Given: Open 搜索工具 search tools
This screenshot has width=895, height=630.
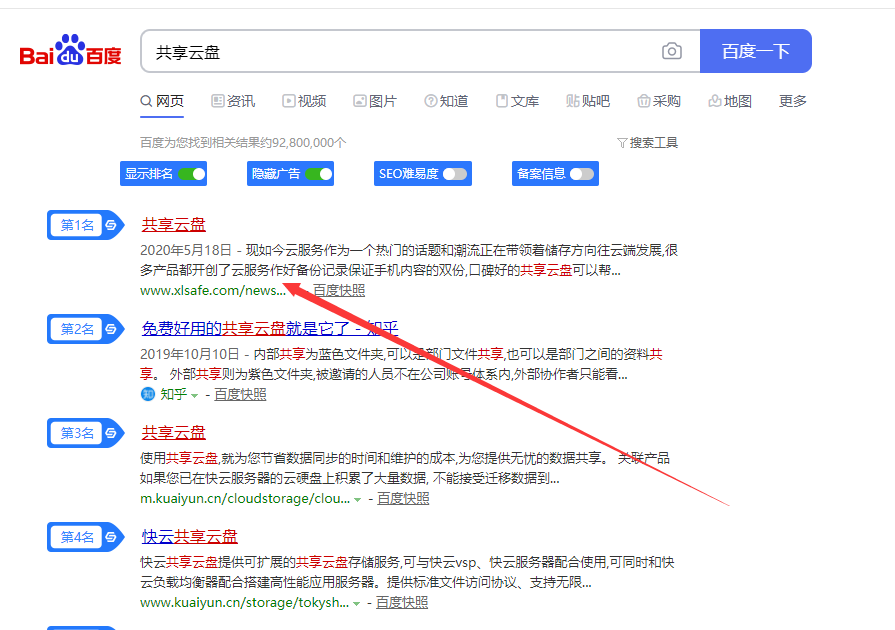Looking at the screenshot, I should pyautogui.click(x=647, y=143).
